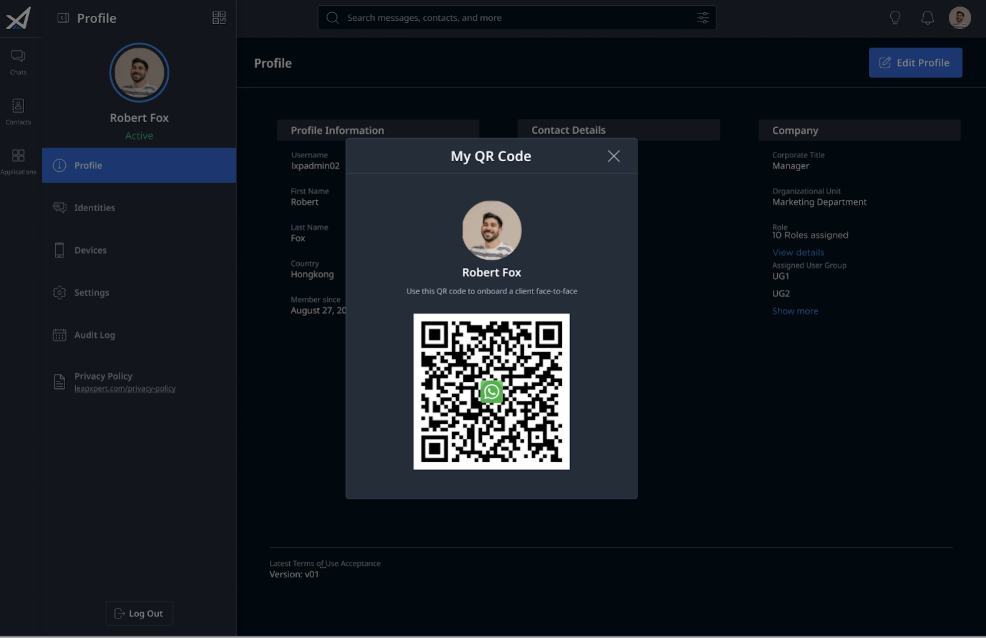Expand user groups with Show more
Viewport: 986px width, 638px height.
795,311
